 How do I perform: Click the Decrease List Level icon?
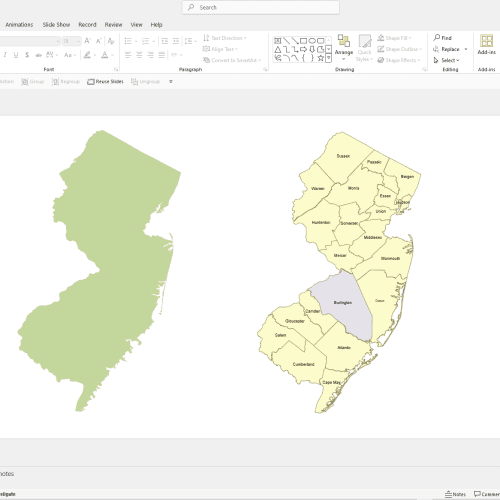164,41
